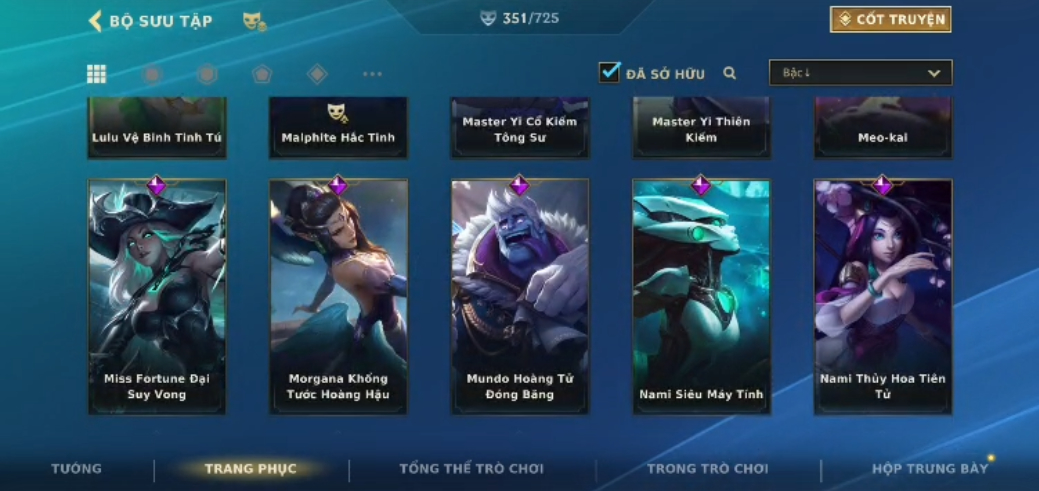Expand the Bậc sort dropdown
This screenshot has height=491, width=1039.
860,73
